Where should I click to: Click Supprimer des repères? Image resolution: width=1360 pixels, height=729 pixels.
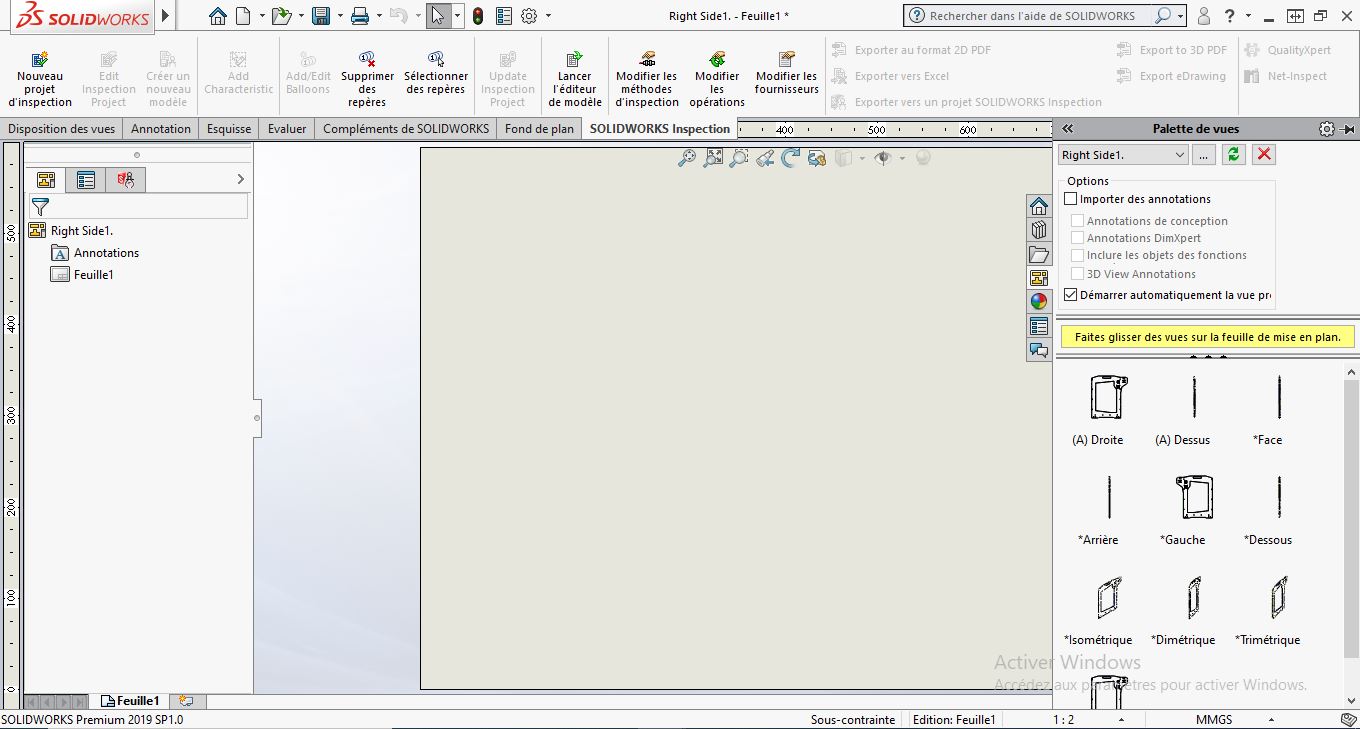pos(367,80)
